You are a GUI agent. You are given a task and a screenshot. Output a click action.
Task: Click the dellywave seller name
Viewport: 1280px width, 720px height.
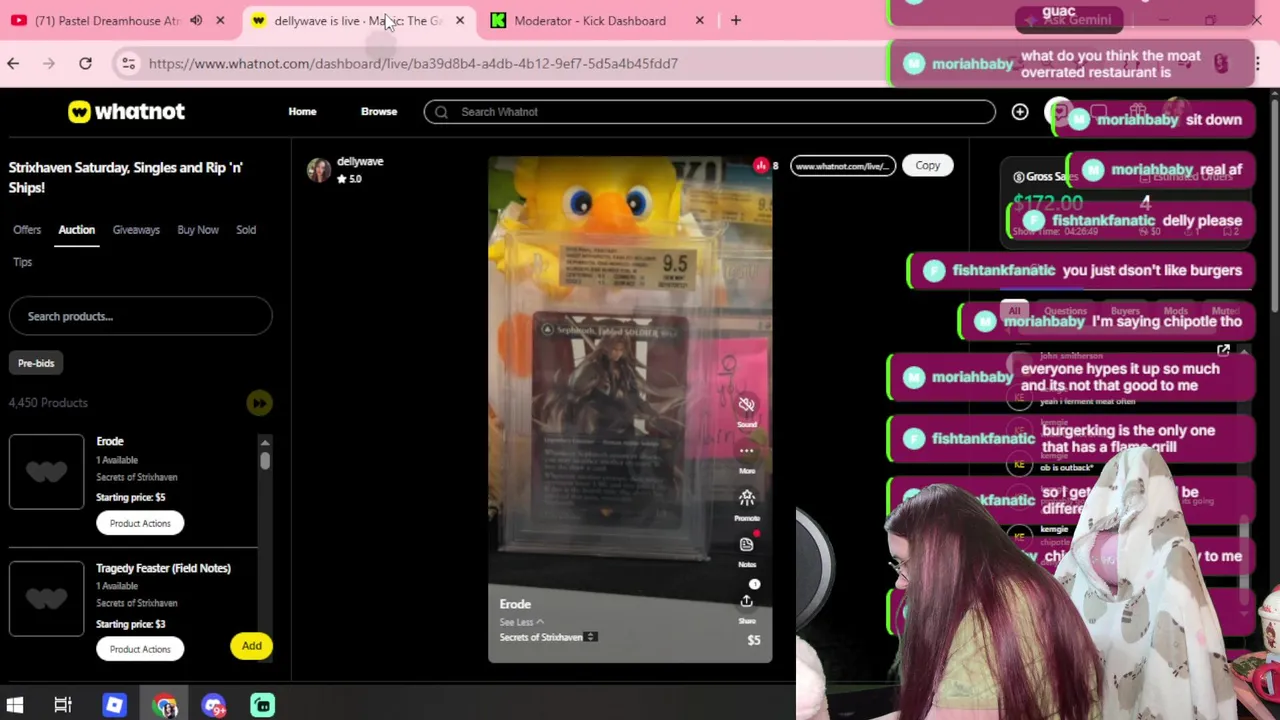[360, 161]
